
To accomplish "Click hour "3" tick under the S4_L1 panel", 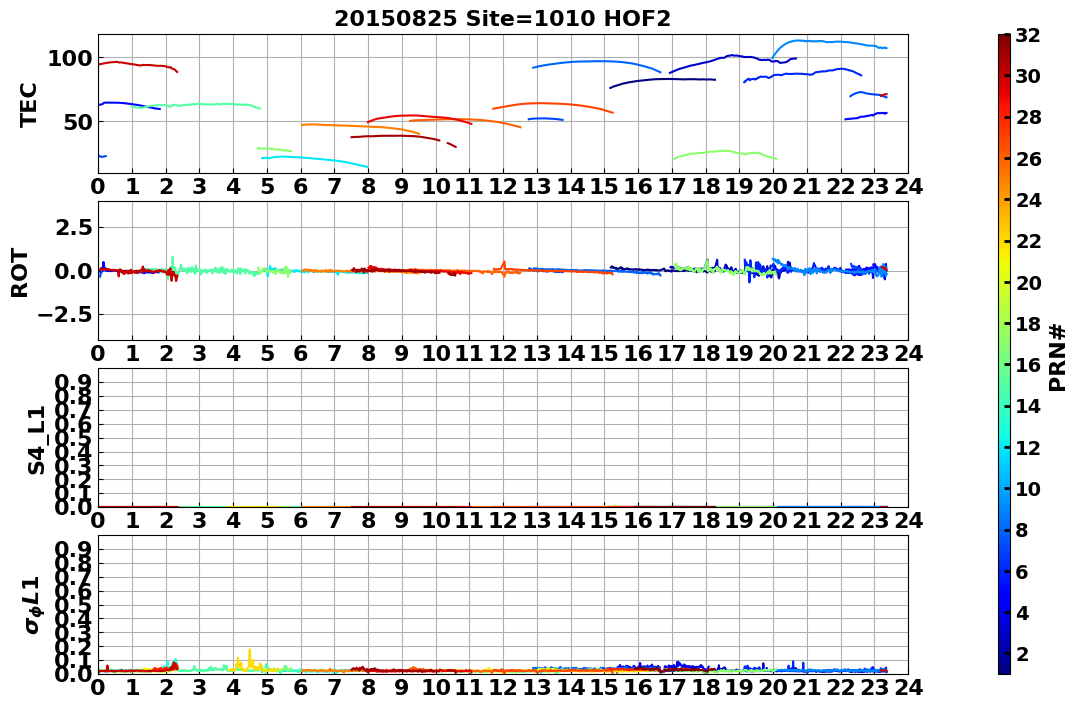I will coord(199,521).
